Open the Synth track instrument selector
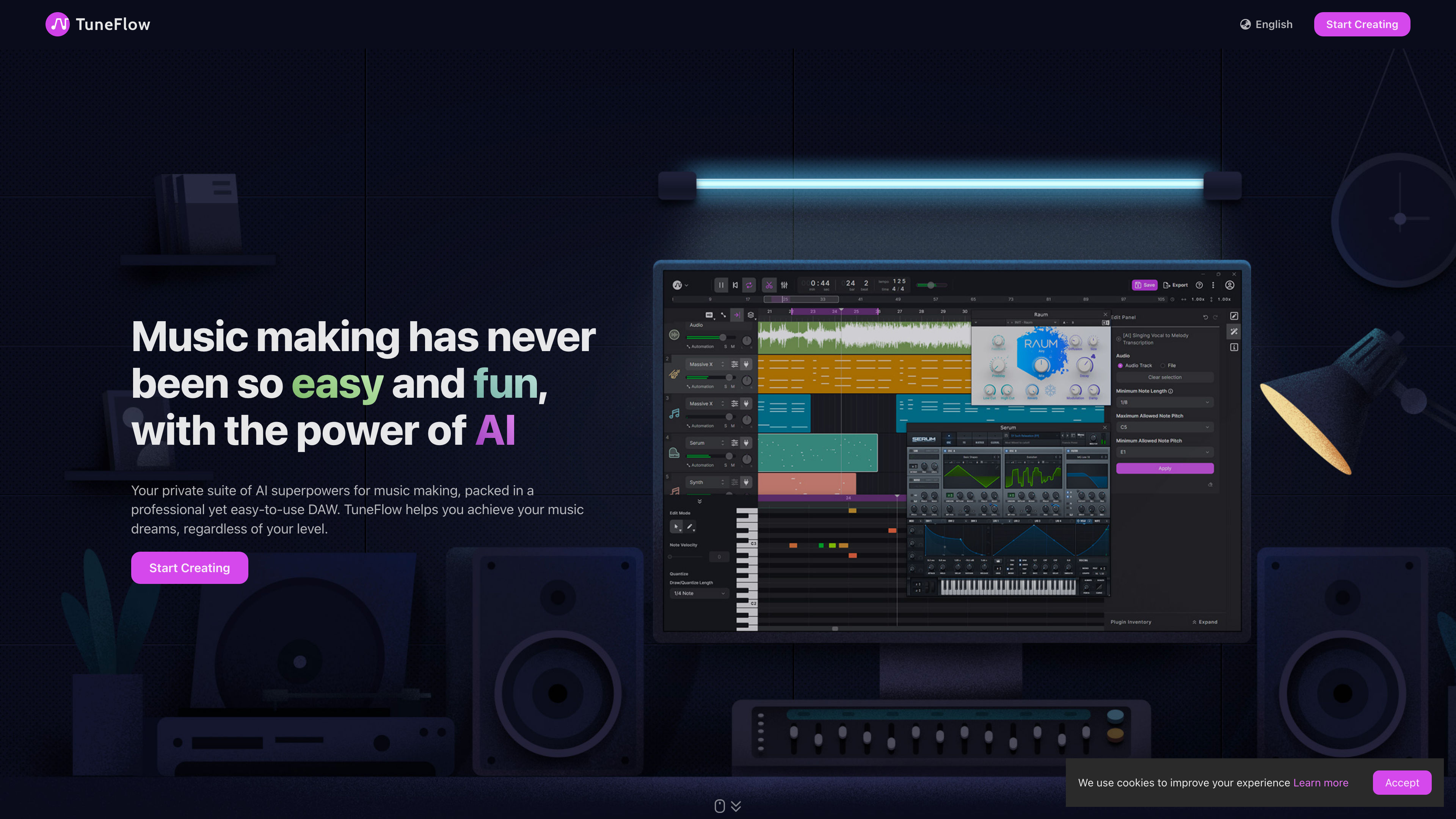Screen dimensions: 1456x819 click(706, 482)
